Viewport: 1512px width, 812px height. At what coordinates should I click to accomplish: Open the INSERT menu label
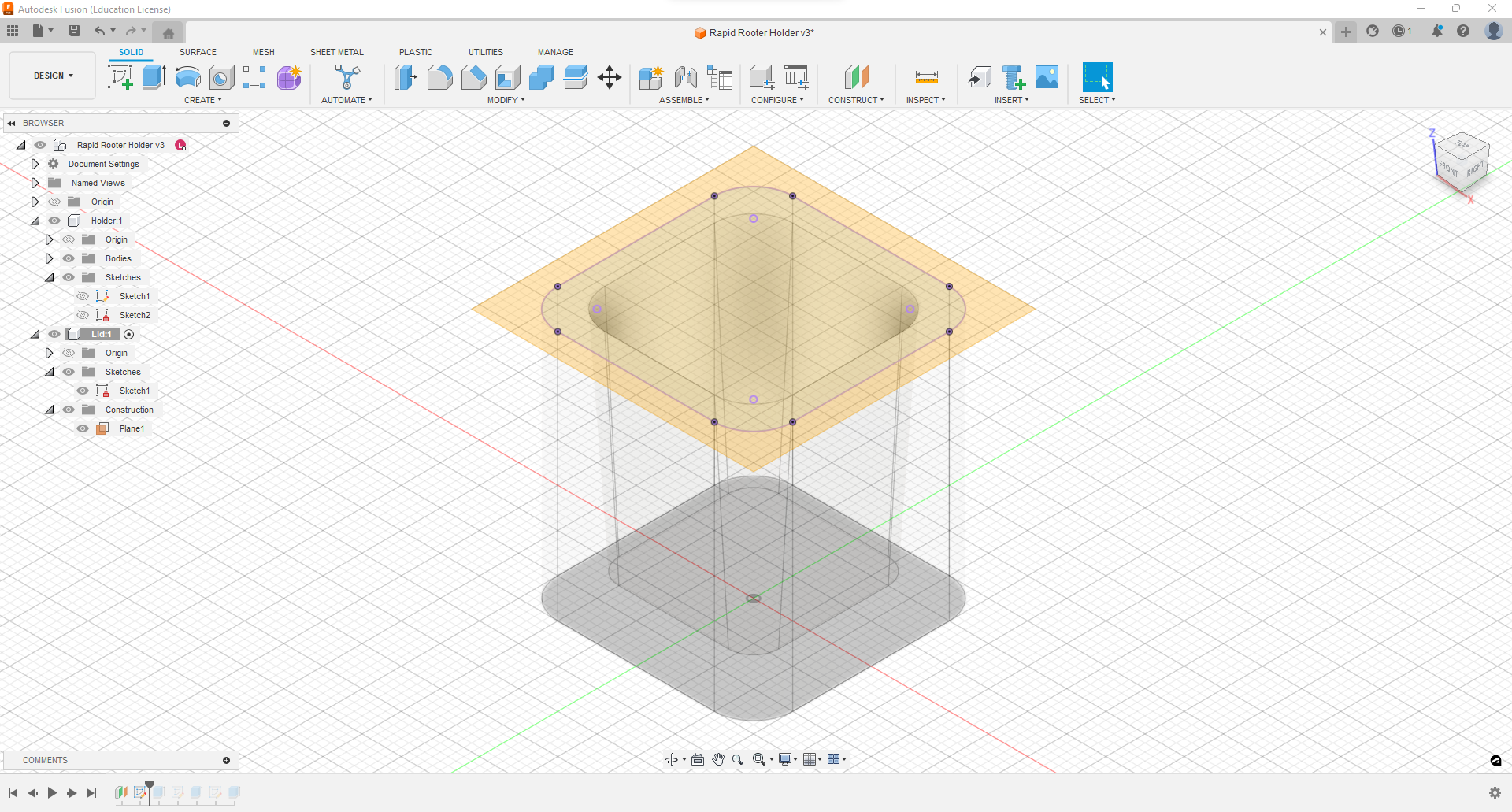(1012, 100)
